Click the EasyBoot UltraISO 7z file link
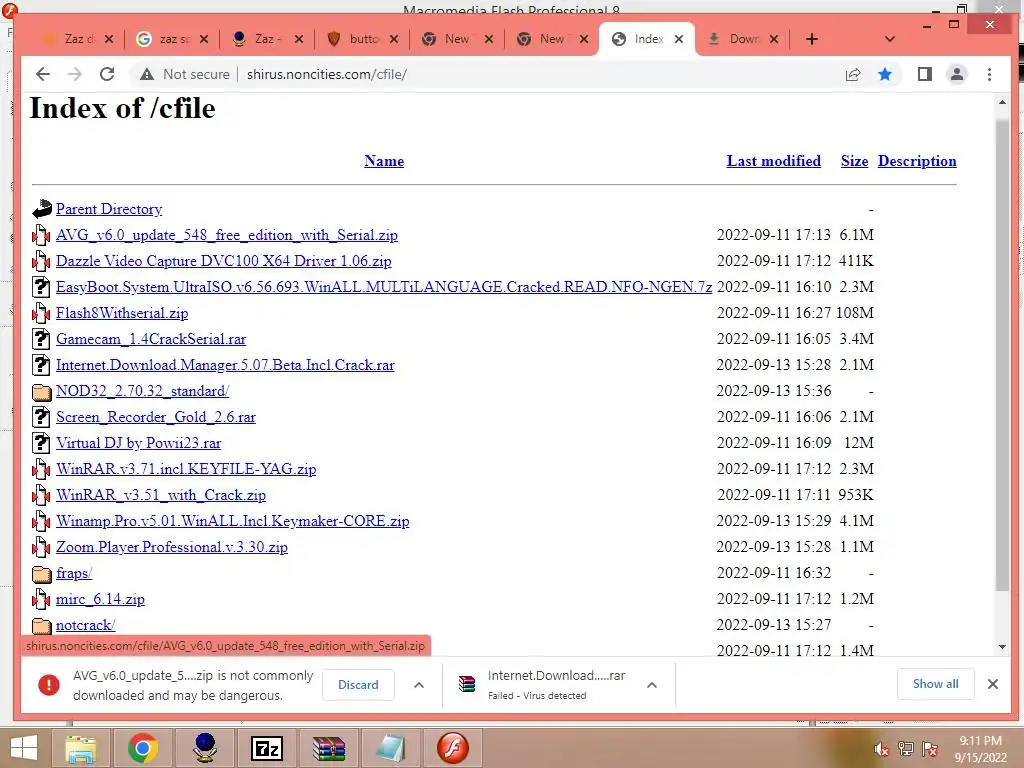Screen dimensions: 1024x768 384,287
